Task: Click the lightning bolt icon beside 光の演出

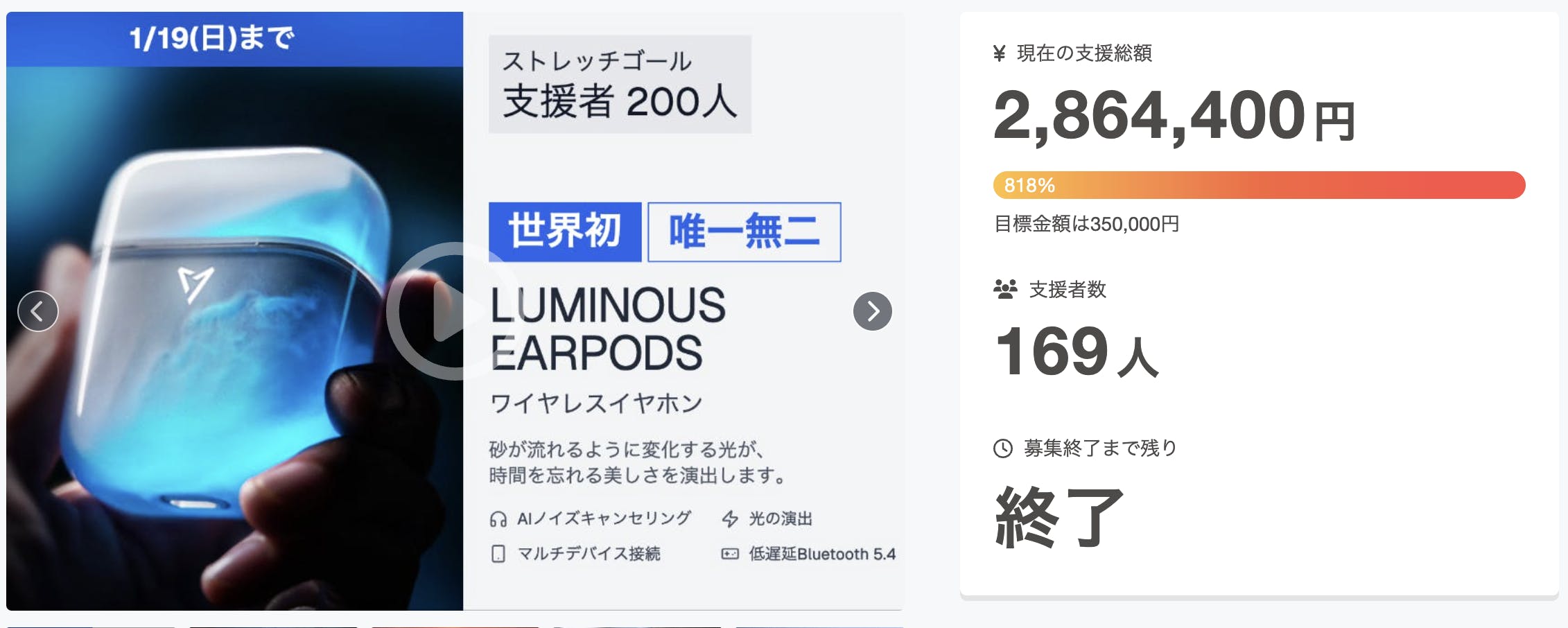Action: pos(730,519)
